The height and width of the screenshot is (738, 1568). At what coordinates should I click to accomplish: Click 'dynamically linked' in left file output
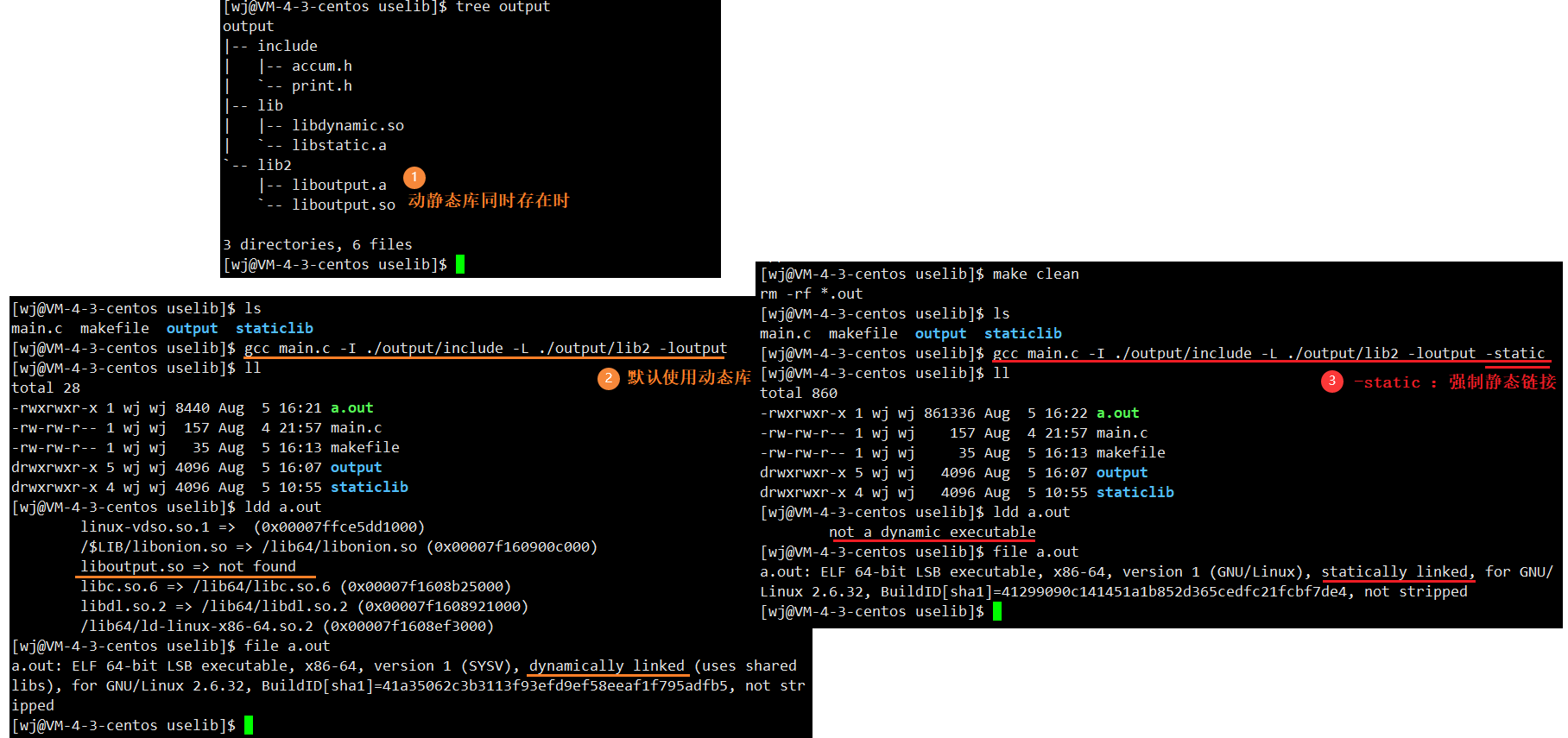607,665
